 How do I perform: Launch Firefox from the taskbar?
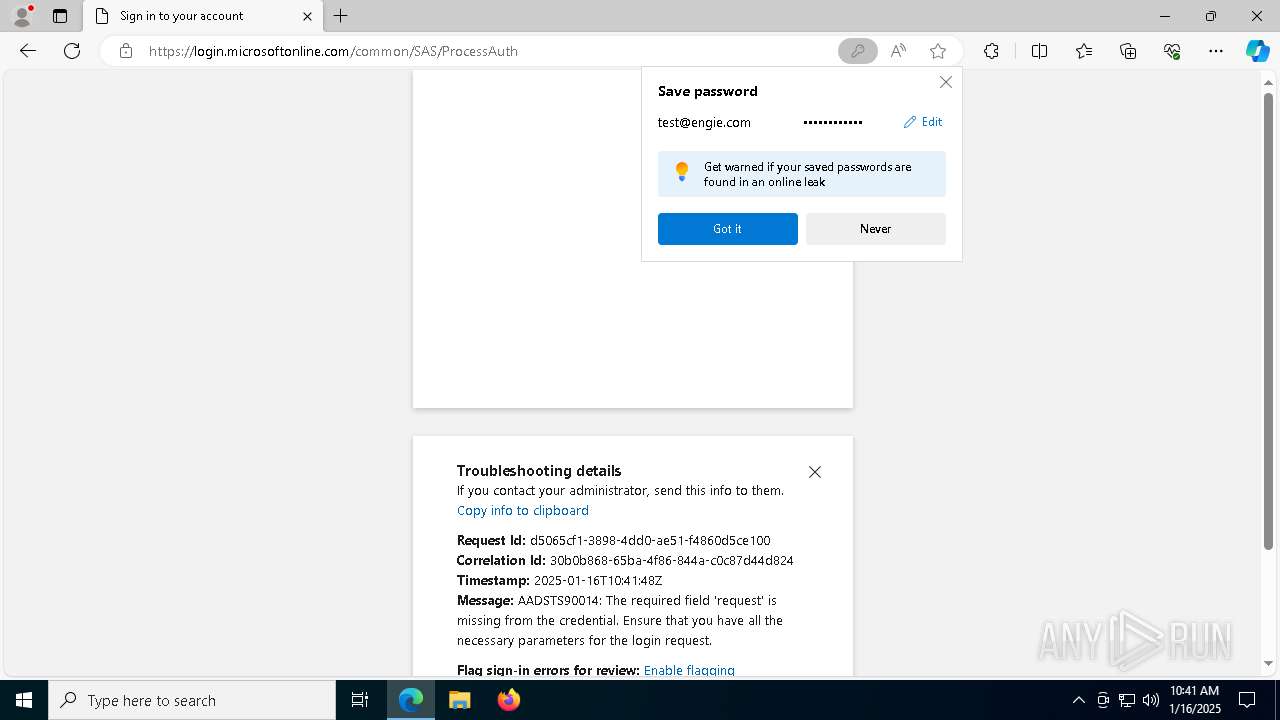coord(508,700)
